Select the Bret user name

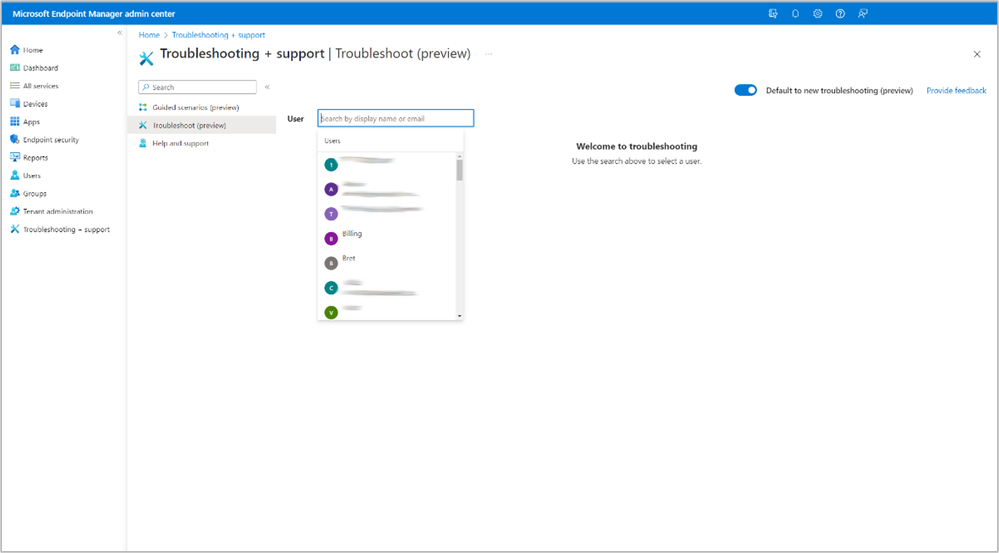pos(349,258)
